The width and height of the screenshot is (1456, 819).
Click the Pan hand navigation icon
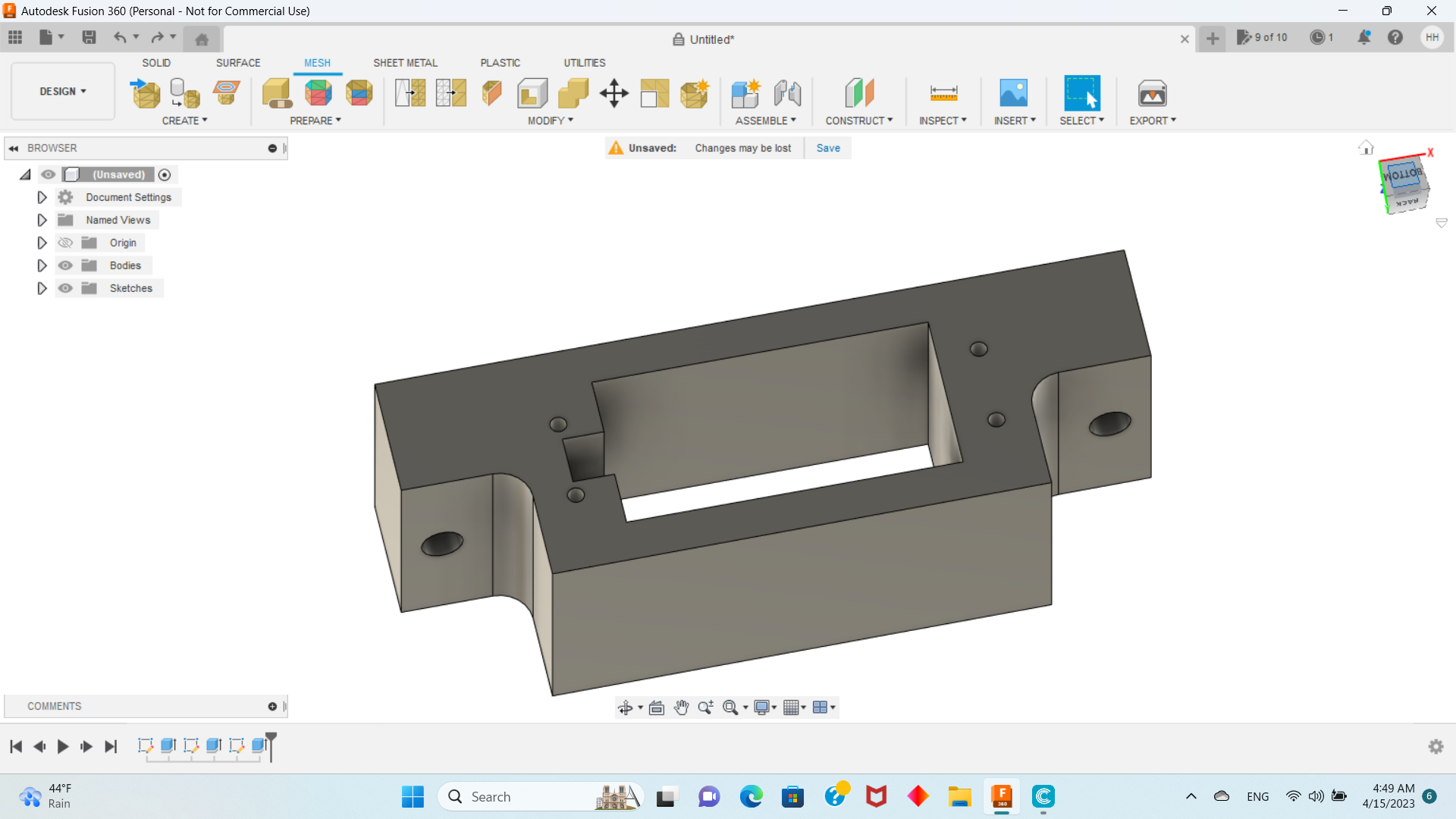pos(681,708)
